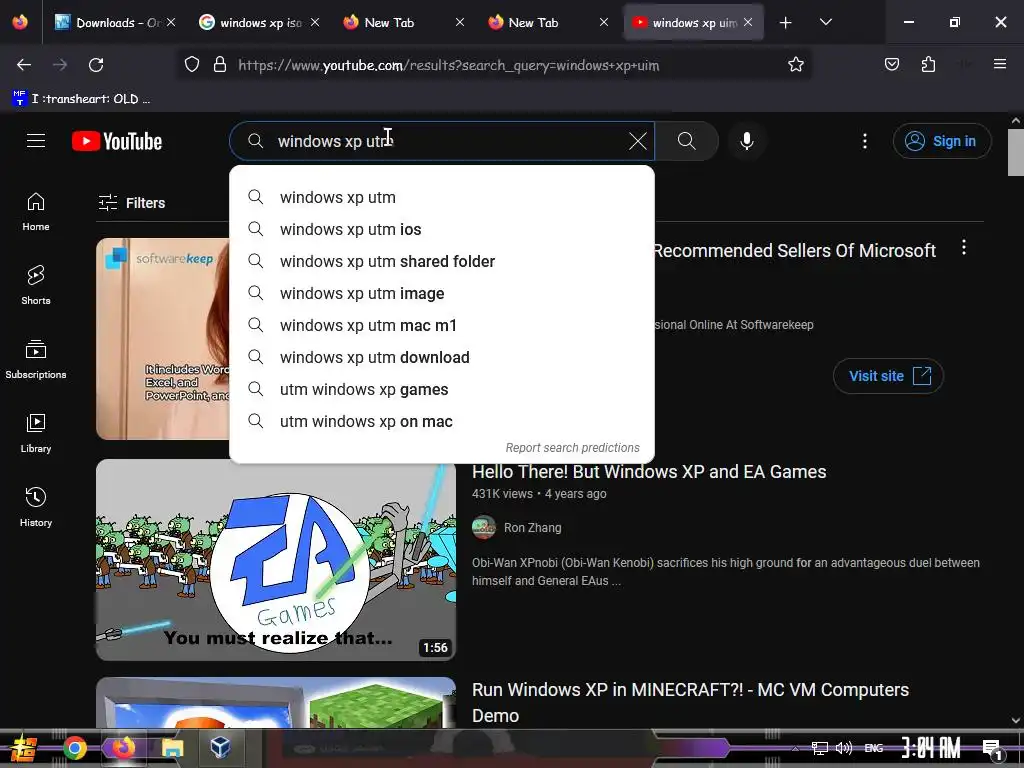1024x768 pixels.
Task: Open the notification center icon
Action: click(x=993, y=749)
